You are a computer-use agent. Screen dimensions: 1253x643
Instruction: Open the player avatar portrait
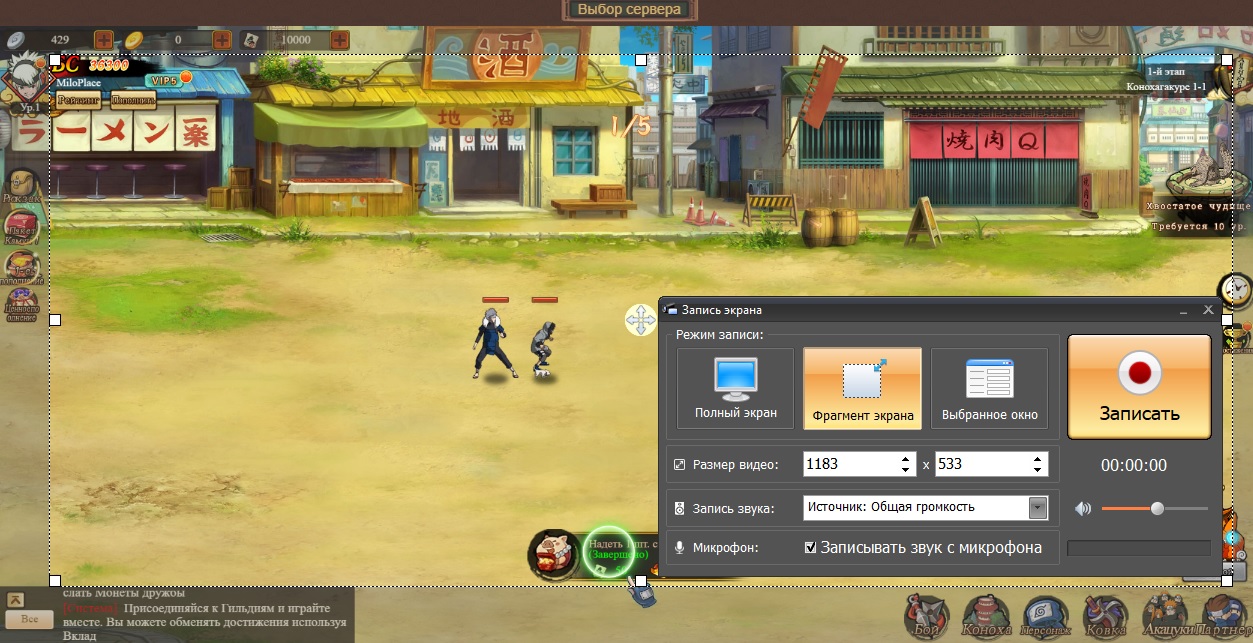25,78
